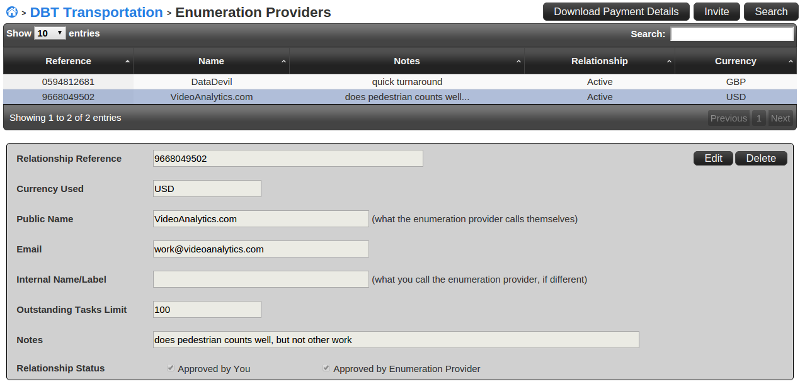
Task: Toggle Approved by You checkbox
Action: tap(170, 368)
